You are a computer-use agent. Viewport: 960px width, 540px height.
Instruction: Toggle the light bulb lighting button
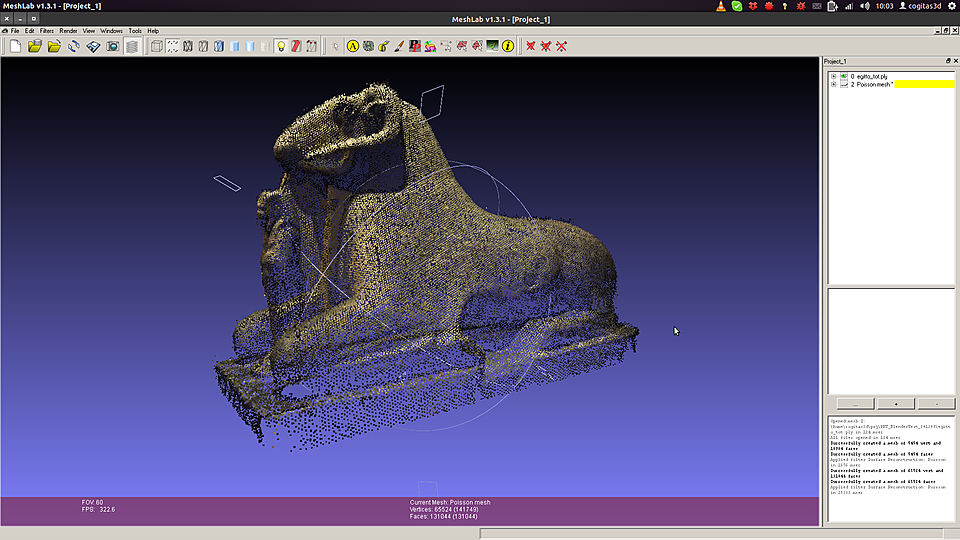[280, 46]
